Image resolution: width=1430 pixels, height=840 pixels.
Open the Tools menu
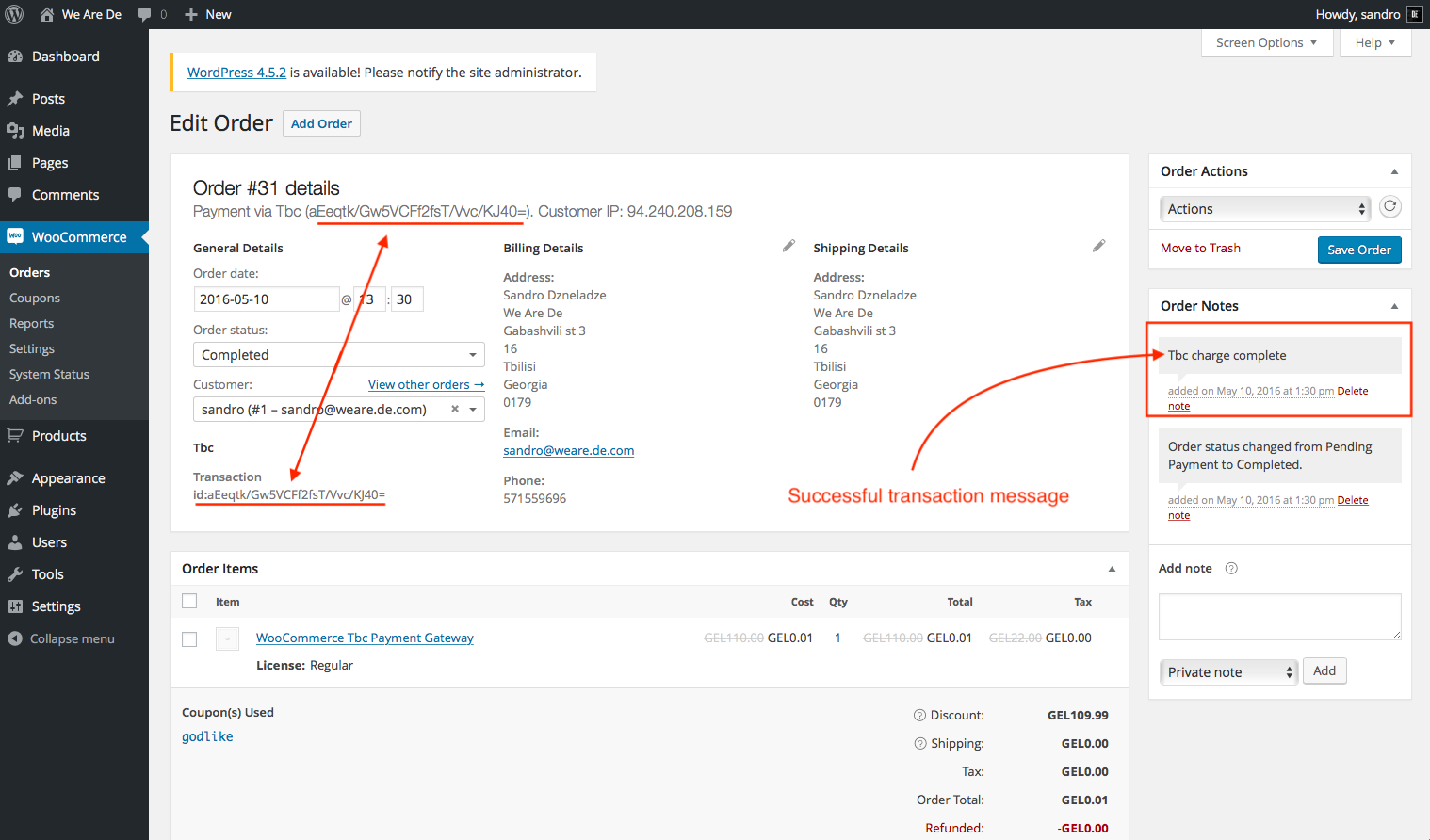pyautogui.click(x=47, y=574)
